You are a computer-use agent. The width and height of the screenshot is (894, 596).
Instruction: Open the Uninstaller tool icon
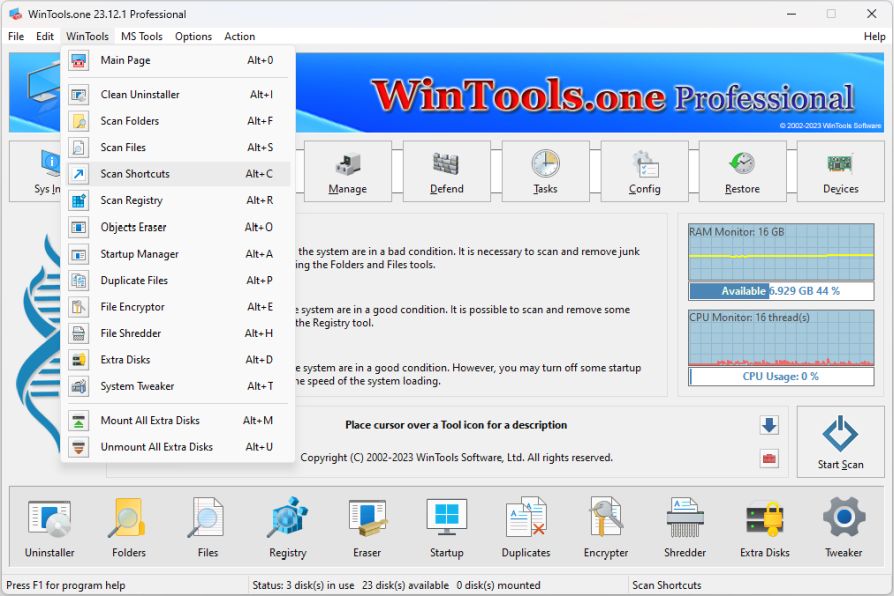[50, 526]
